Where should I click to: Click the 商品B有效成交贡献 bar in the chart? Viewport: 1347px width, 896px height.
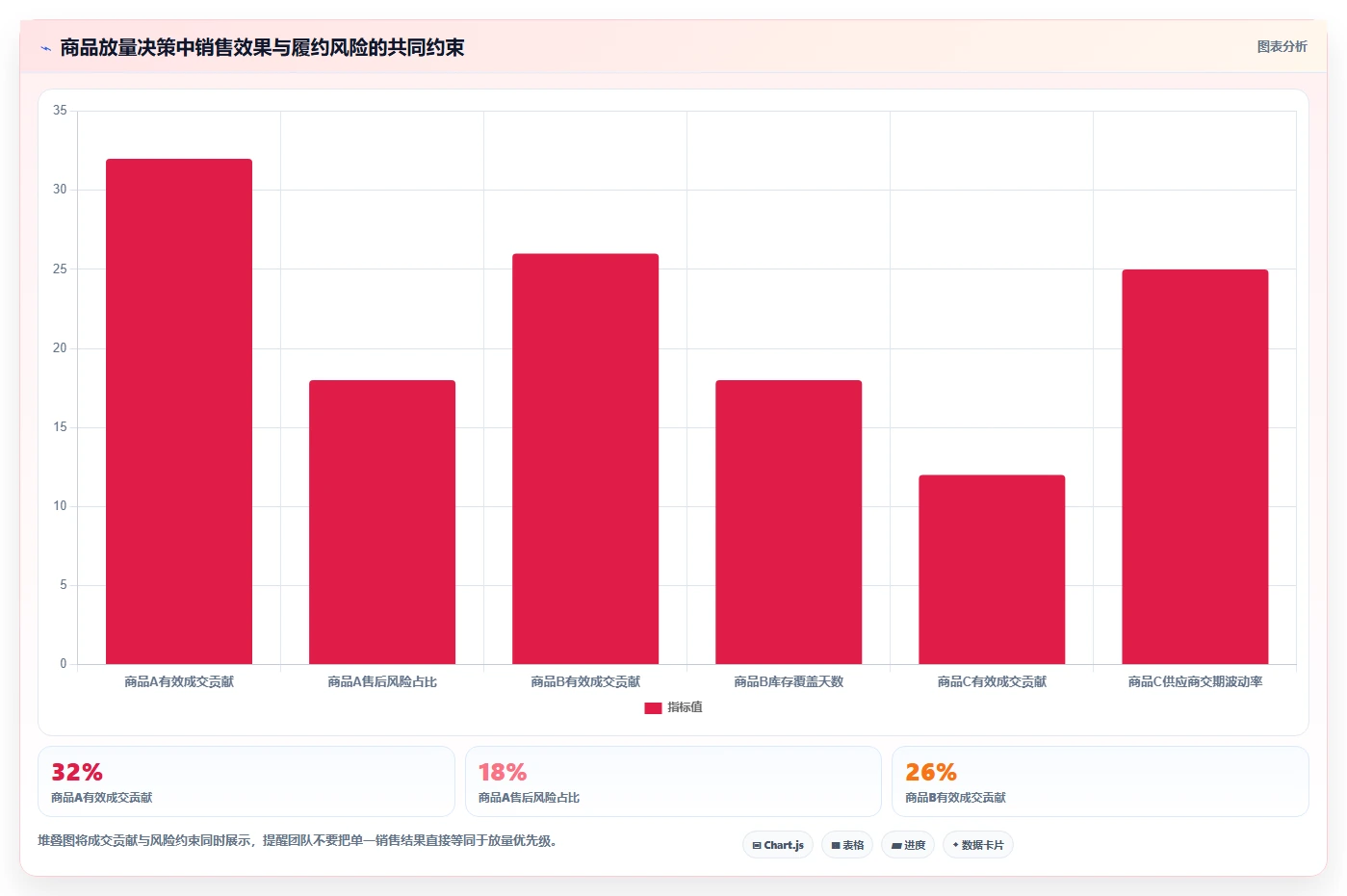tap(585, 459)
